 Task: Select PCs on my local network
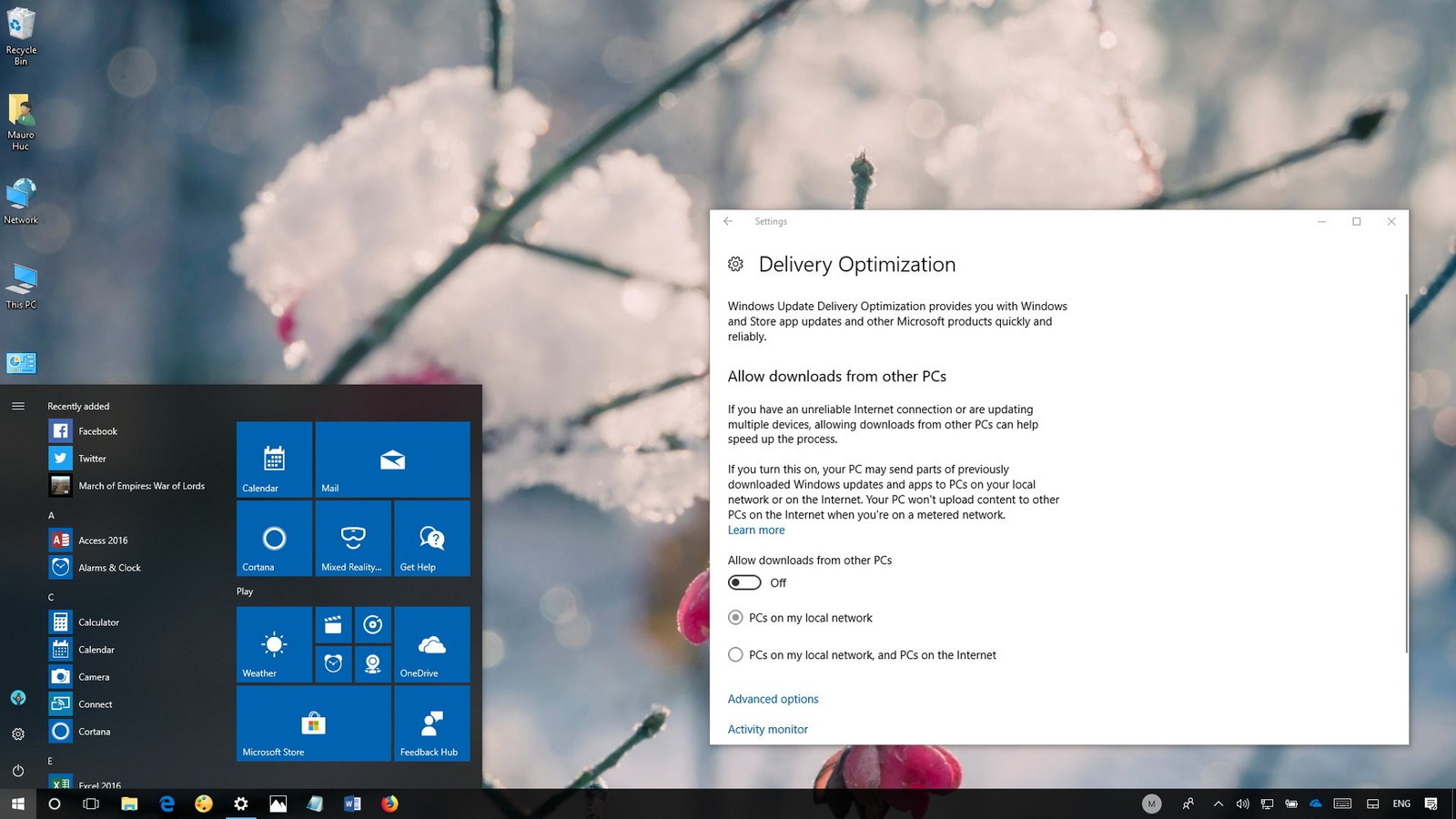point(735,618)
